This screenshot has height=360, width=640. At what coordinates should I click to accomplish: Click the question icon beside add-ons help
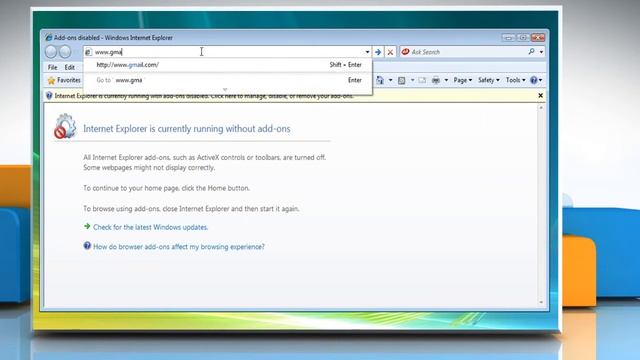(87, 246)
